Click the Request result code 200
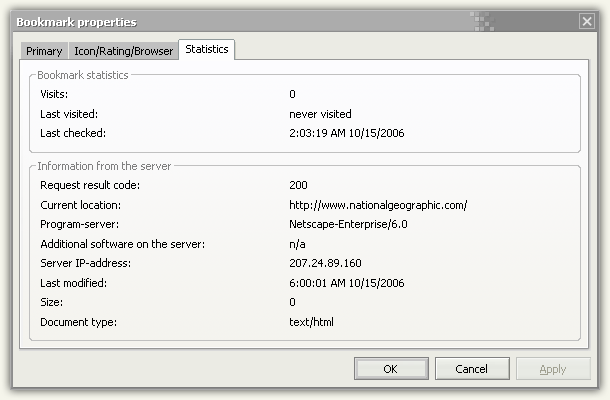Image resolution: width=610 pixels, height=400 pixels. (x=298, y=185)
